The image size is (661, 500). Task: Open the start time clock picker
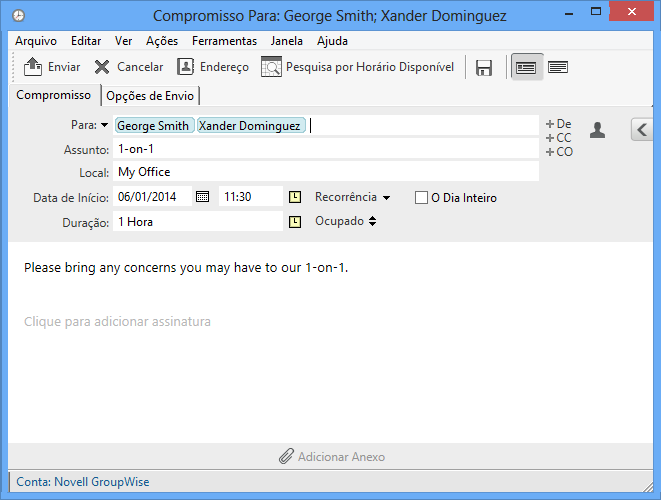point(295,197)
